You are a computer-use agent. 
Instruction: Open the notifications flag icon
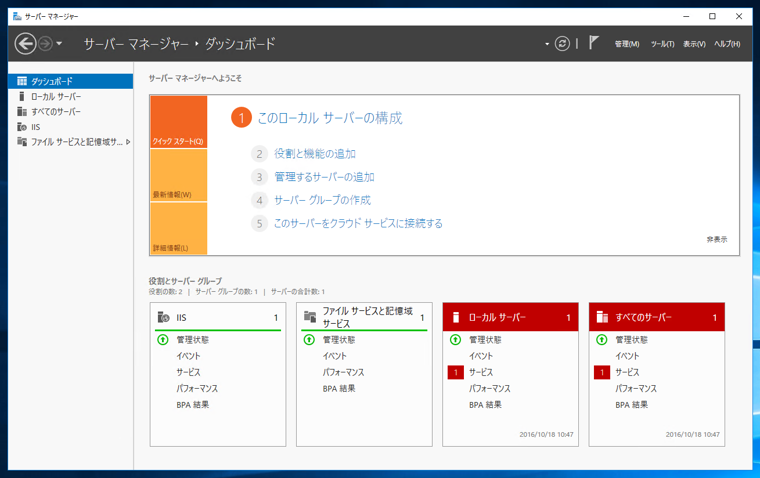[594, 43]
